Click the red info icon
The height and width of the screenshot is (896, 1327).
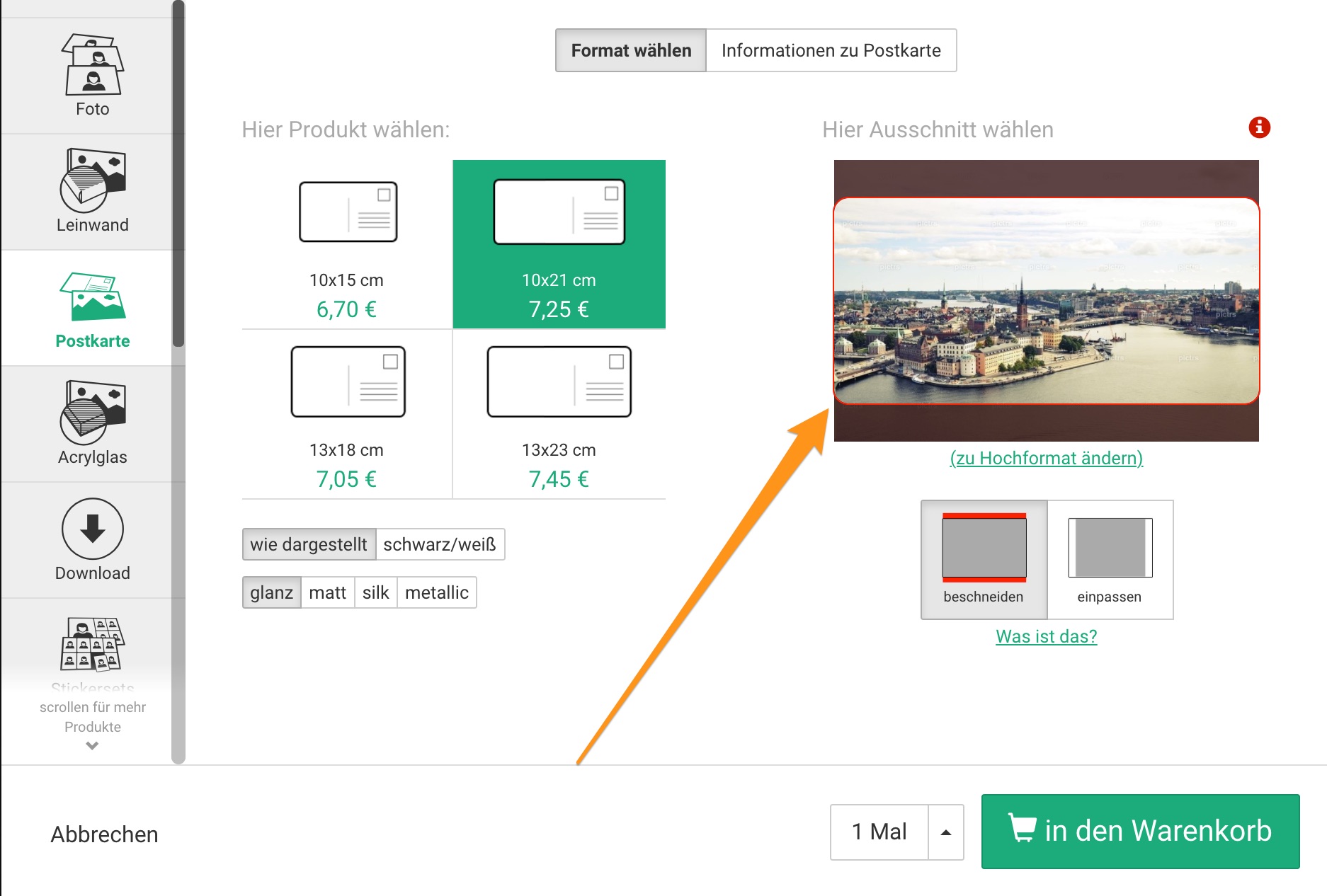point(1259,127)
